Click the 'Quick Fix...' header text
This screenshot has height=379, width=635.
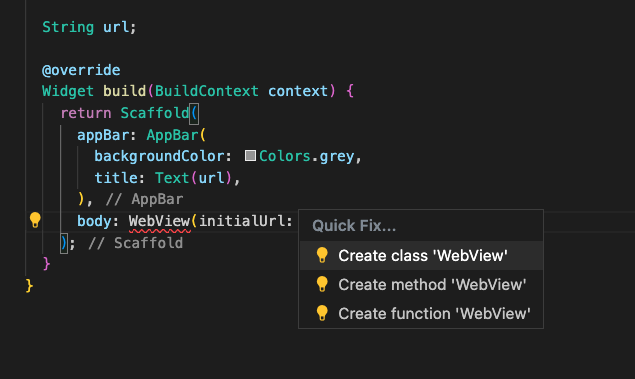coord(354,226)
